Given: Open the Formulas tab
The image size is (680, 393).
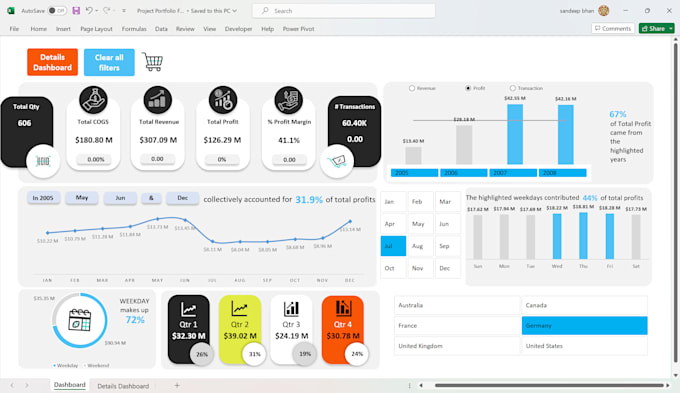Looking at the screenshot, I should (x=134, y=29).
